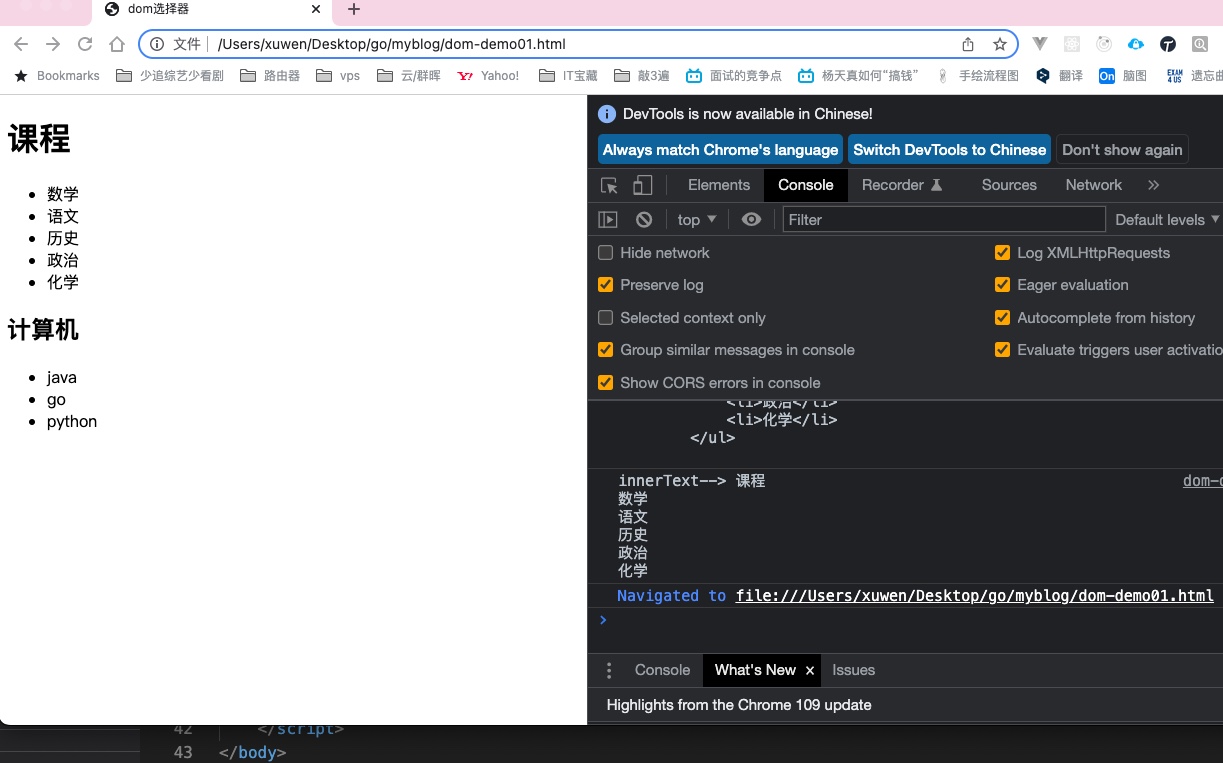Close the dom选择器 tab
The height and width of the screenshot is (763, 1223).
click(x=317, y=10)
